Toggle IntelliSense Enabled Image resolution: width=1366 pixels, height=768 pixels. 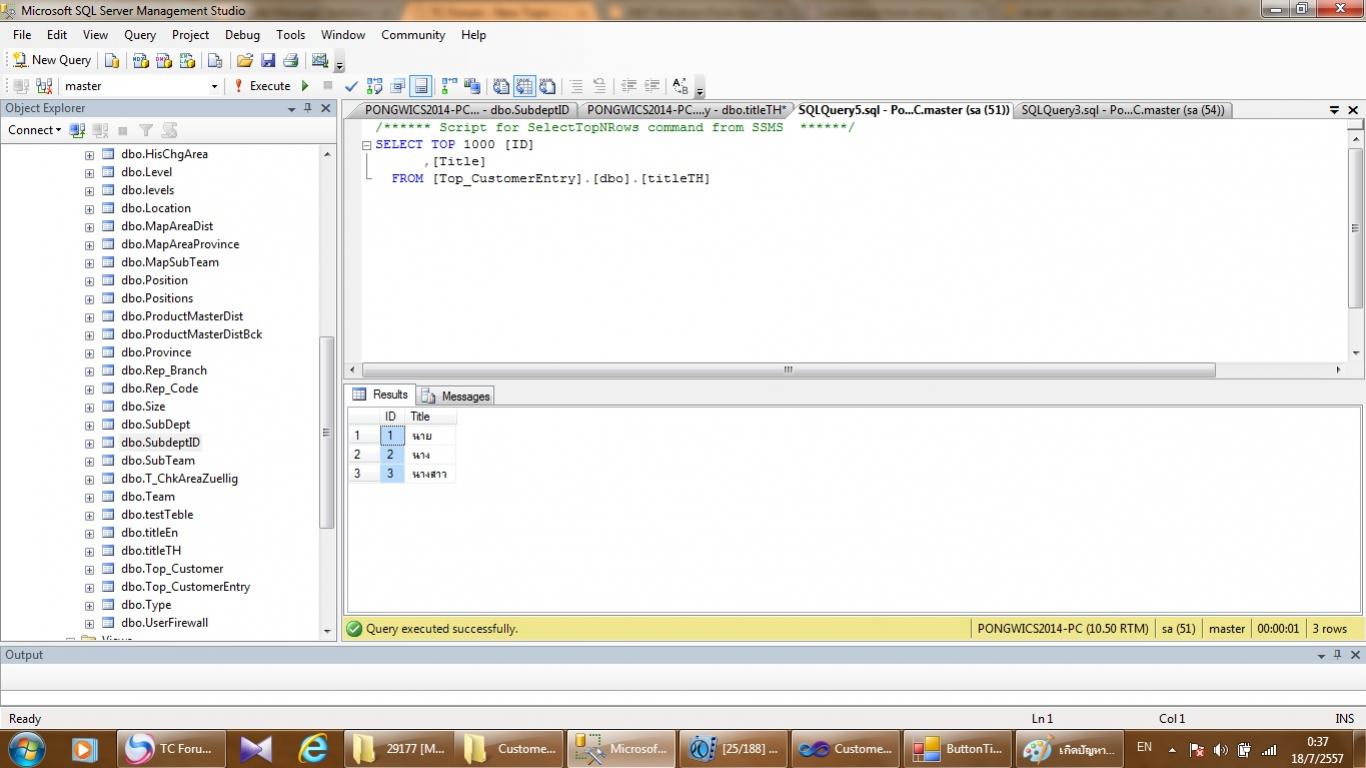pos(421,86)
